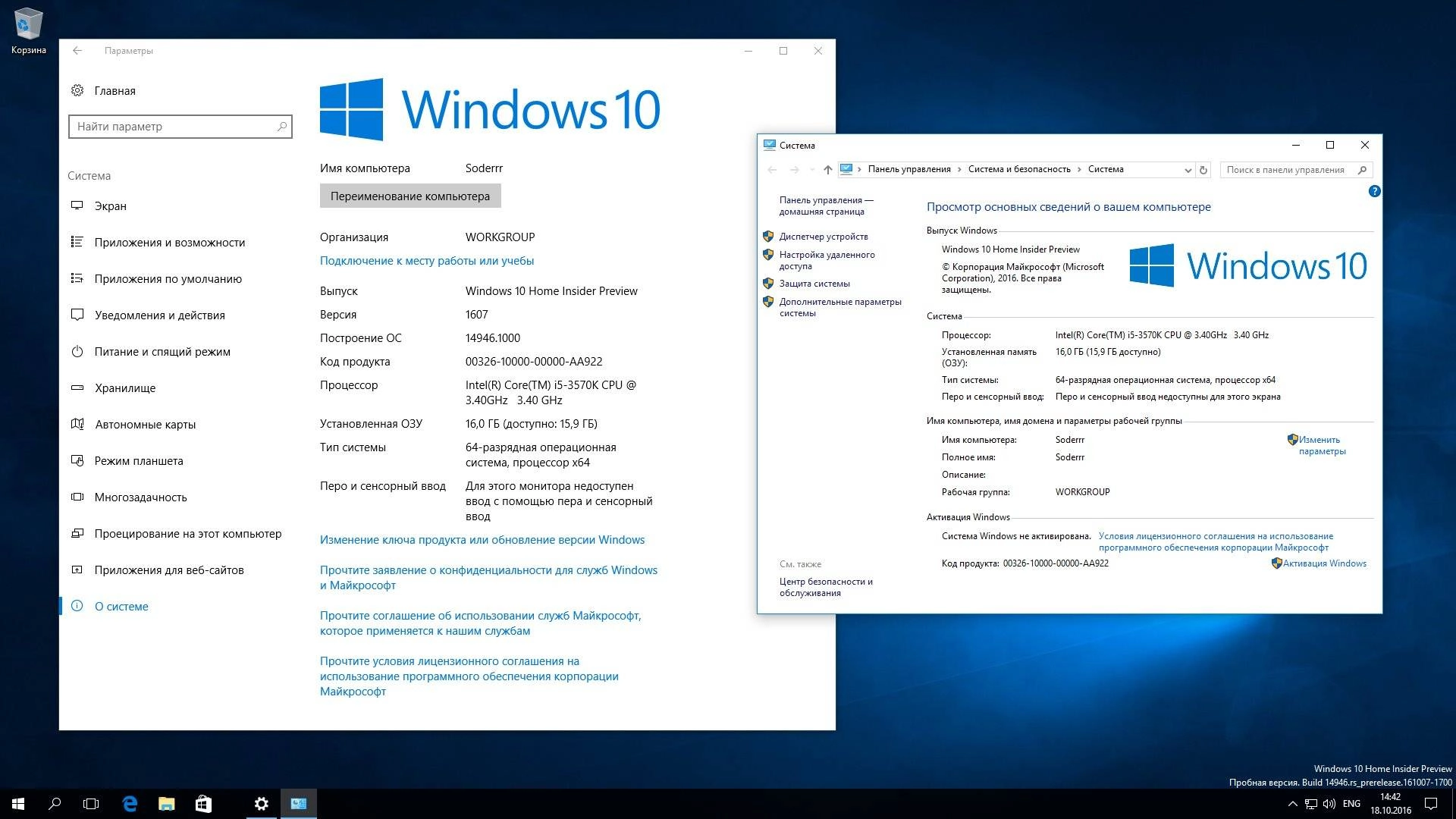Screen dimensions: 1456x819
Task: Click forward arrow in Система window
Action: 794,170
